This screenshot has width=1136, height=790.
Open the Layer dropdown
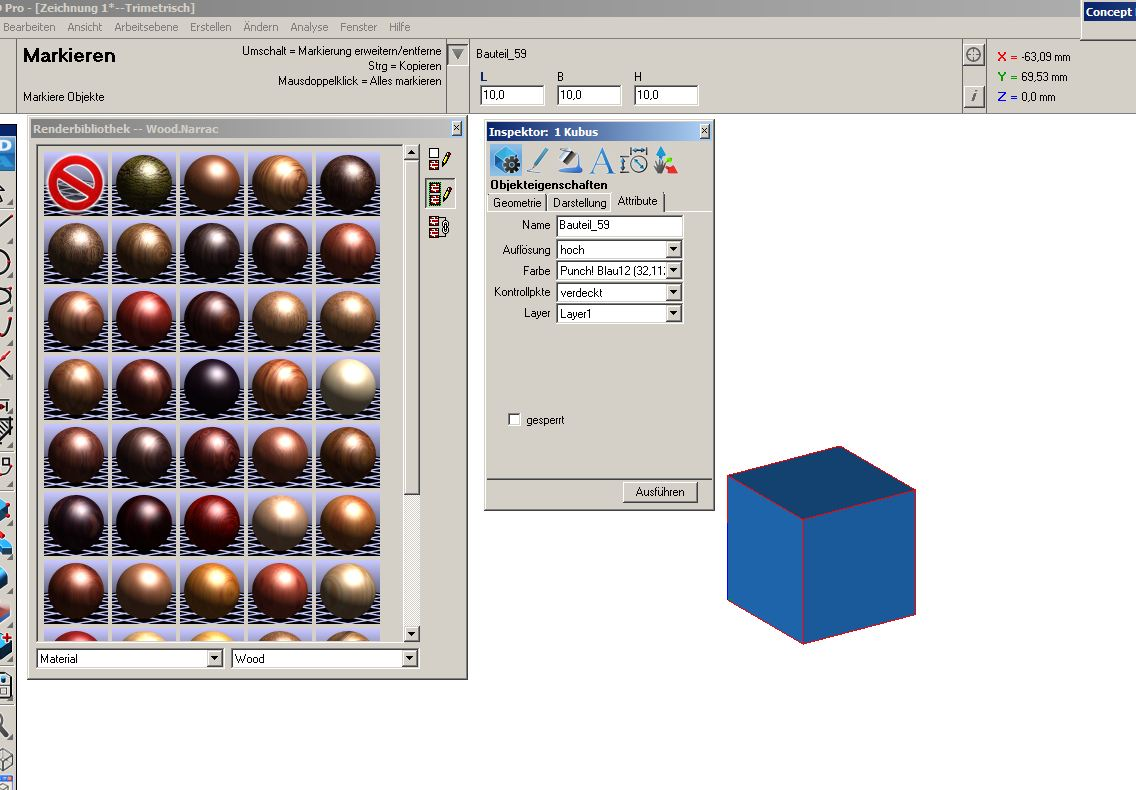[673, 314]
